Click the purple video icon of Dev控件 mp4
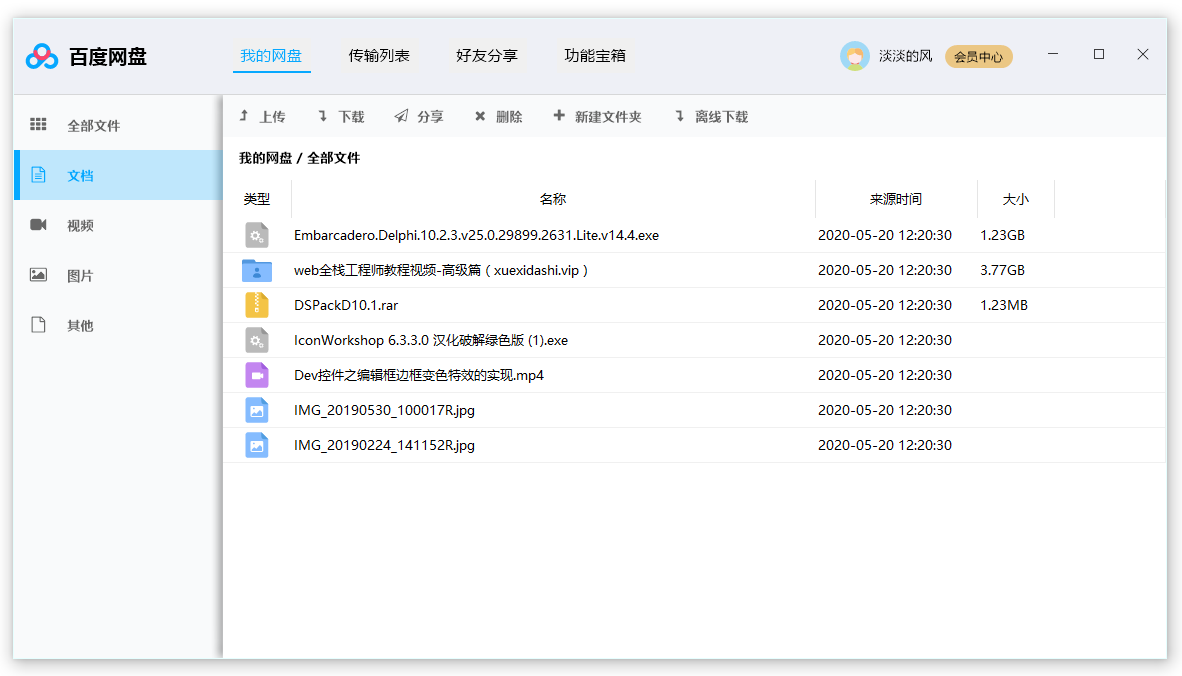 click(256, 375)
